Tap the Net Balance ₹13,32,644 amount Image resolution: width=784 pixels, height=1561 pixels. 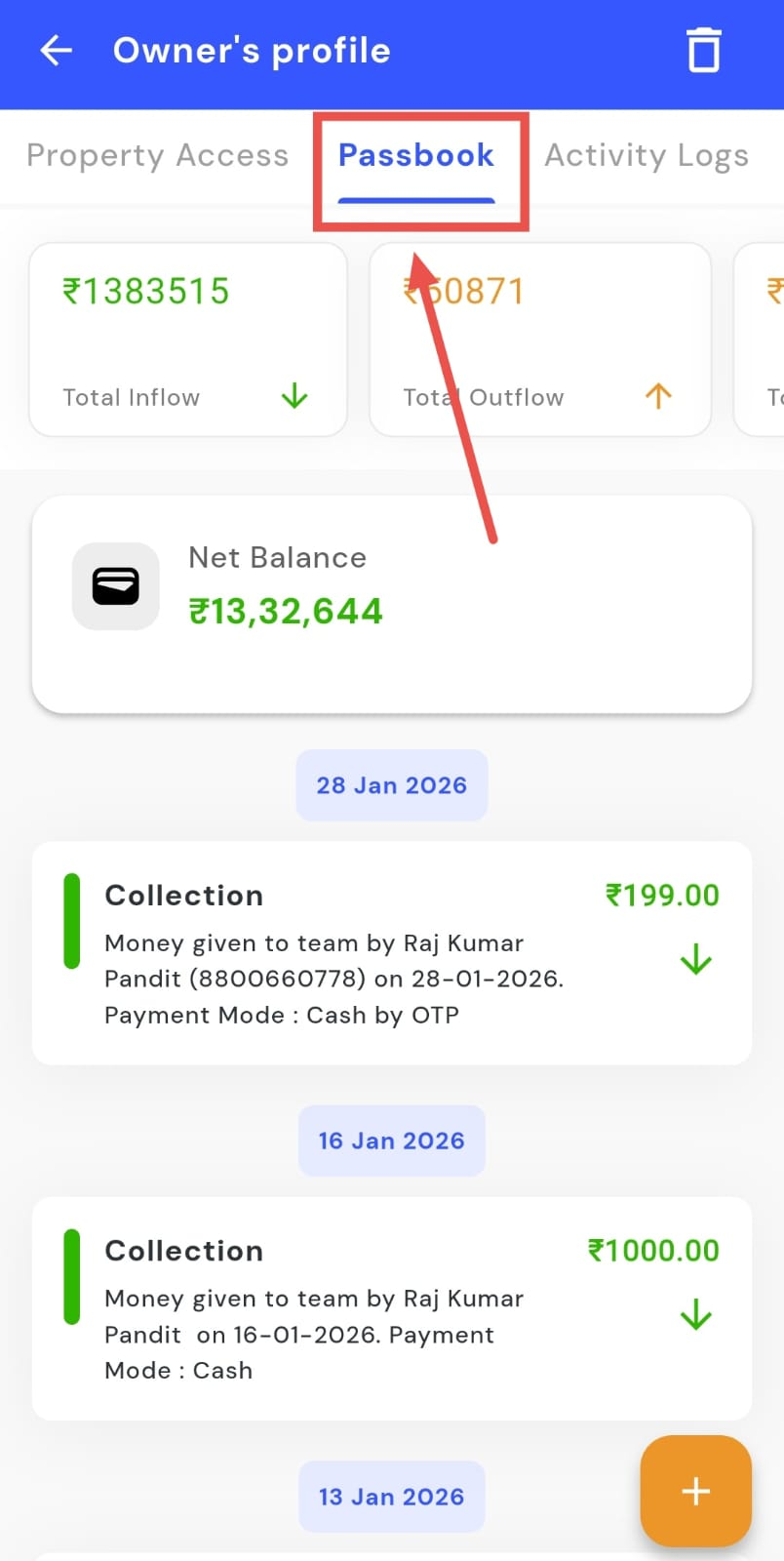286,612
